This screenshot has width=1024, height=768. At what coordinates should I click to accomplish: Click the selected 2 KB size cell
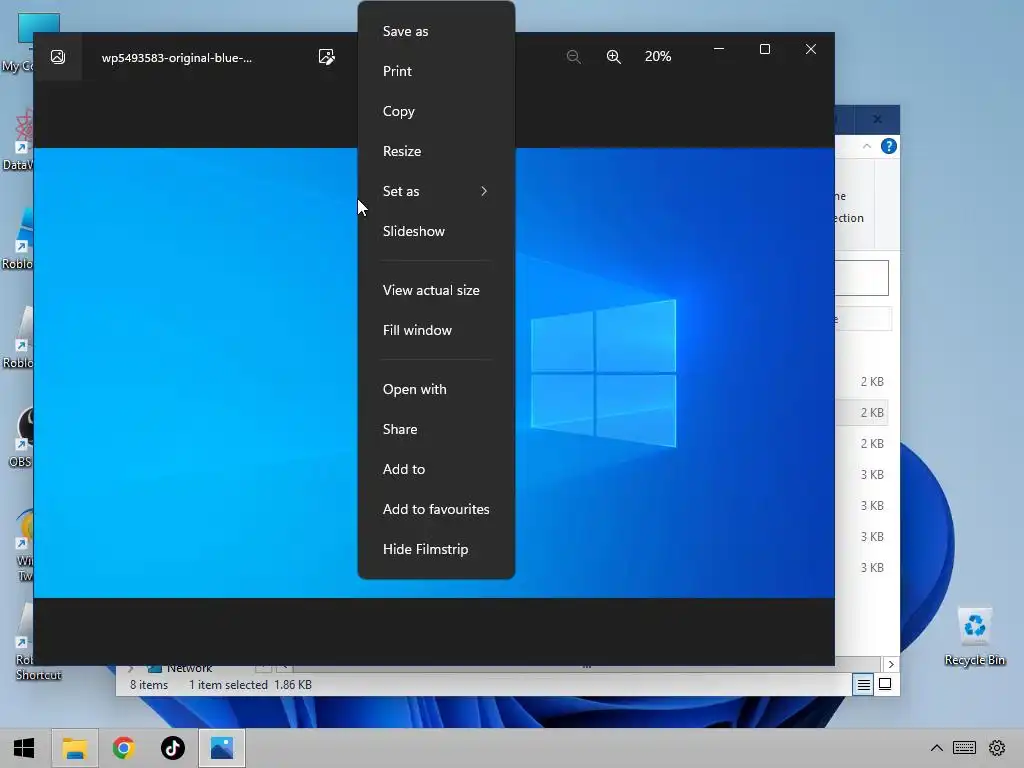coord(872,413)
